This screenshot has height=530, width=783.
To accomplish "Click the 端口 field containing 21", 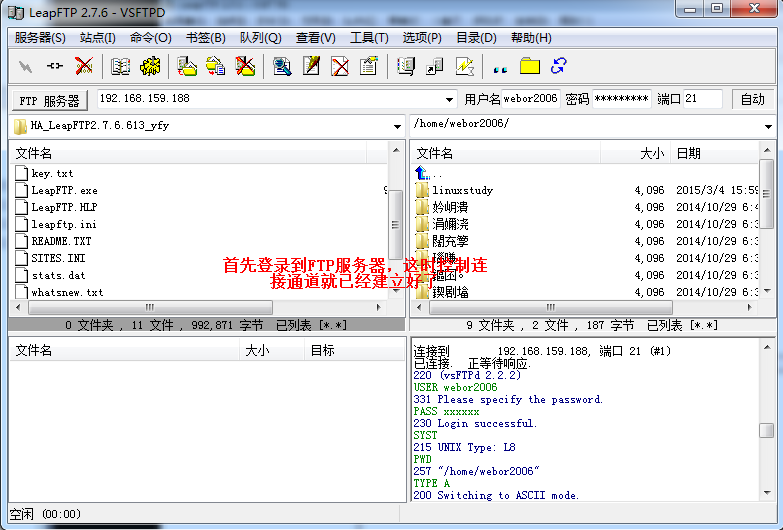I will pos(703,99).
